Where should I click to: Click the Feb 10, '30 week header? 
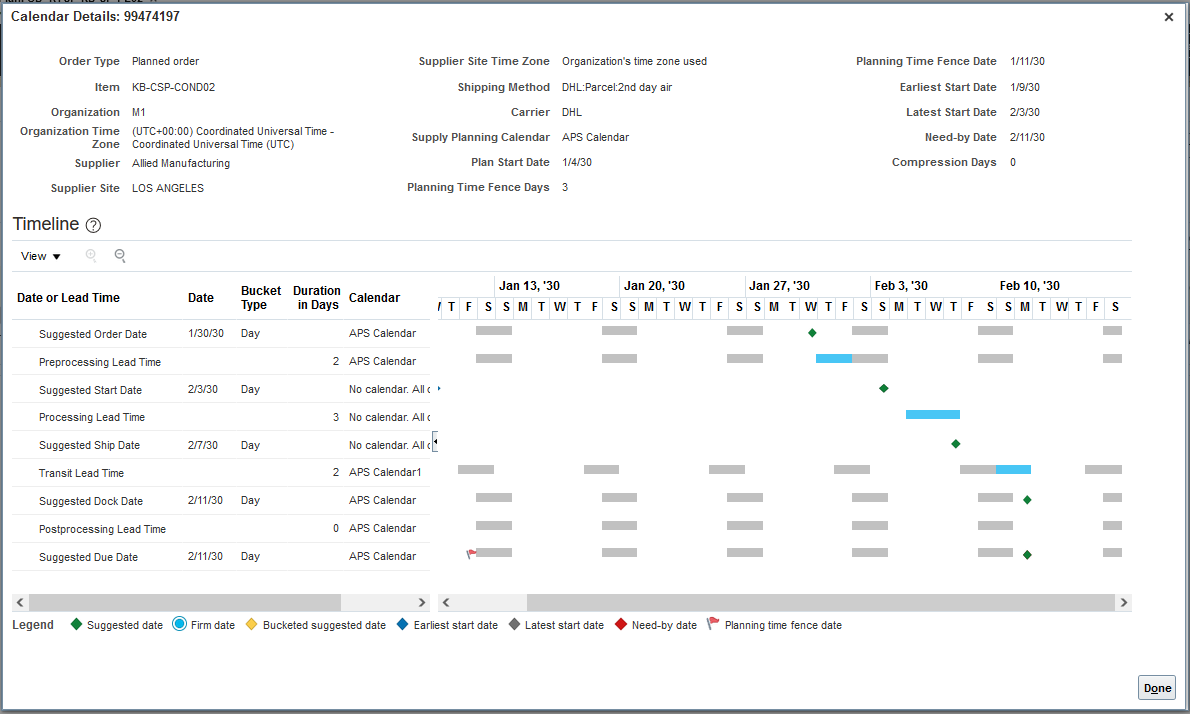1030,286
